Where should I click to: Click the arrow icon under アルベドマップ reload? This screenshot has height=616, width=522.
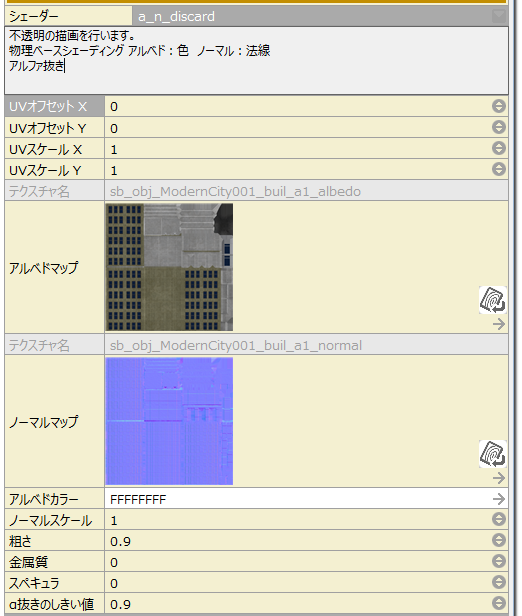tap(499, 324)
